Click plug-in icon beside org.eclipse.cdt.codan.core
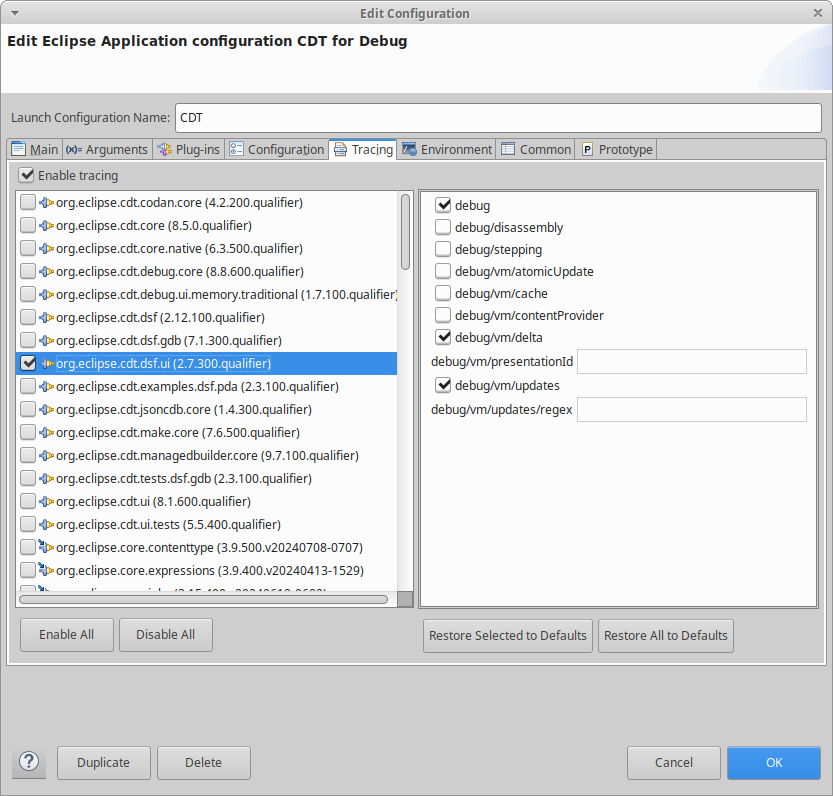 coord(46,202)
